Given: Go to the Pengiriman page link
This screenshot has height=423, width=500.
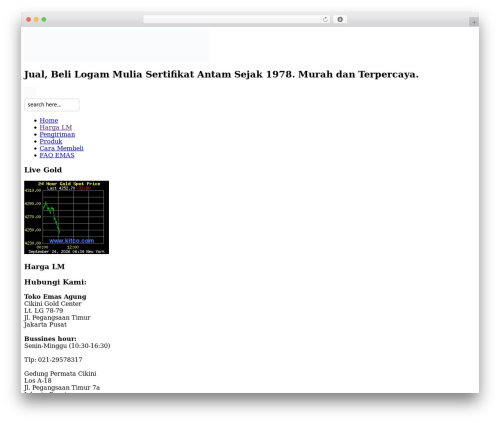Looking at the screenshot, I should click(57, 134).
